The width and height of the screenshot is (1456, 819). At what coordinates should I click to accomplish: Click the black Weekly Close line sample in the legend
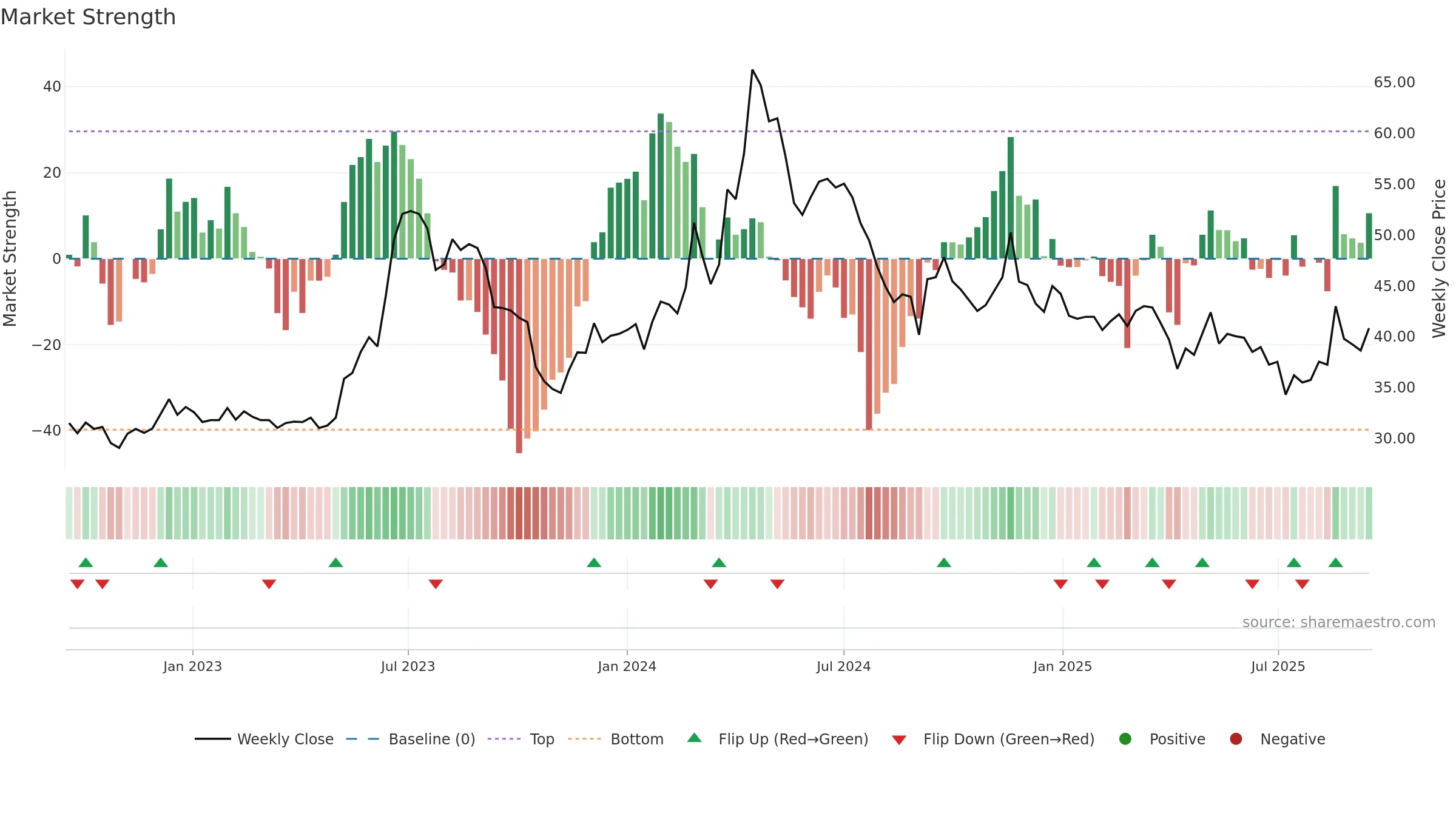click(213, 739)
